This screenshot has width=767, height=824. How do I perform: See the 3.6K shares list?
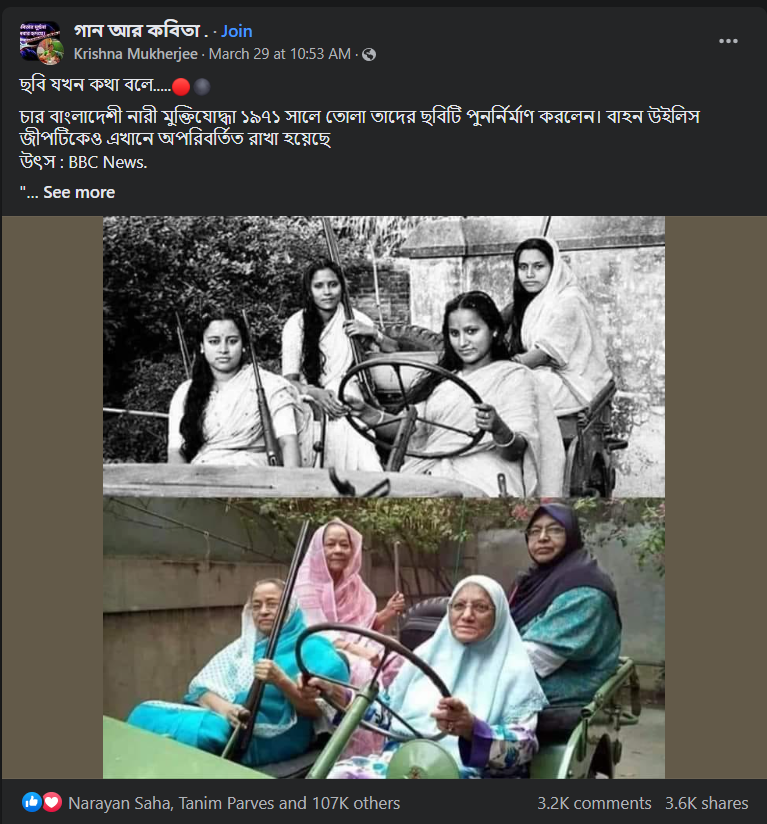point(709,802)
